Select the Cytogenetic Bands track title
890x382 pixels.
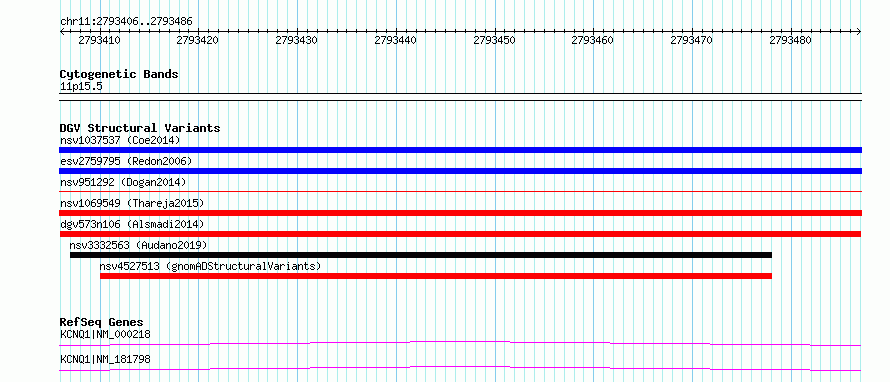click(119, 74)
